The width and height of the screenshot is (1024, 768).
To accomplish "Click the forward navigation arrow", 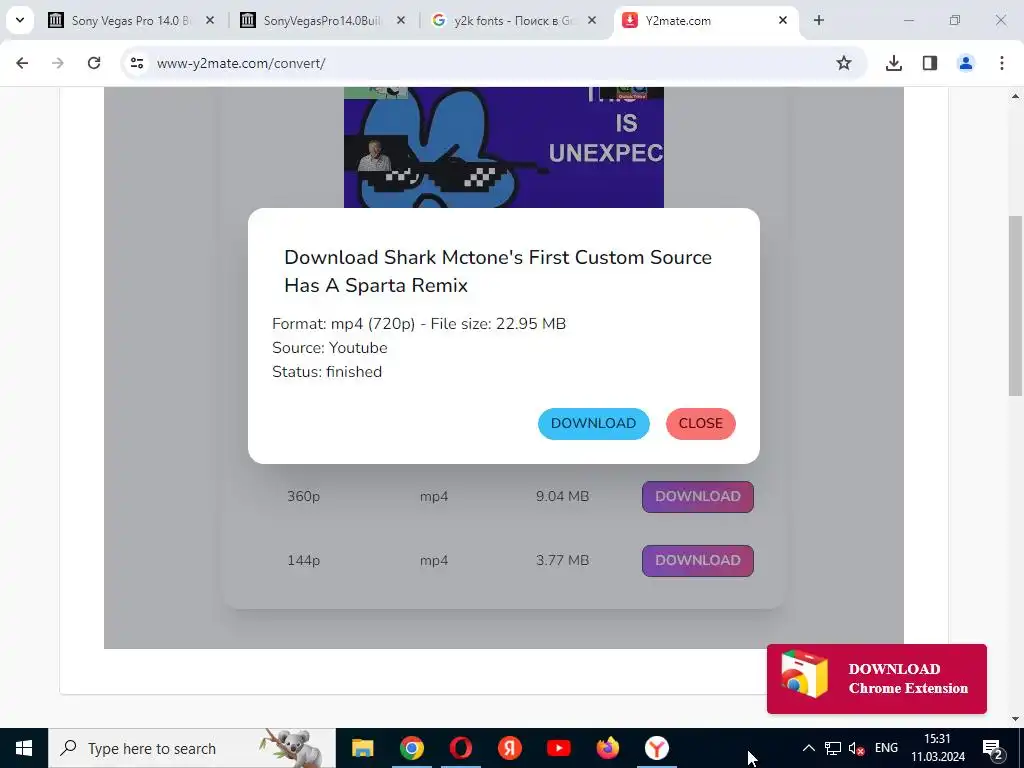I will [58, 63].
